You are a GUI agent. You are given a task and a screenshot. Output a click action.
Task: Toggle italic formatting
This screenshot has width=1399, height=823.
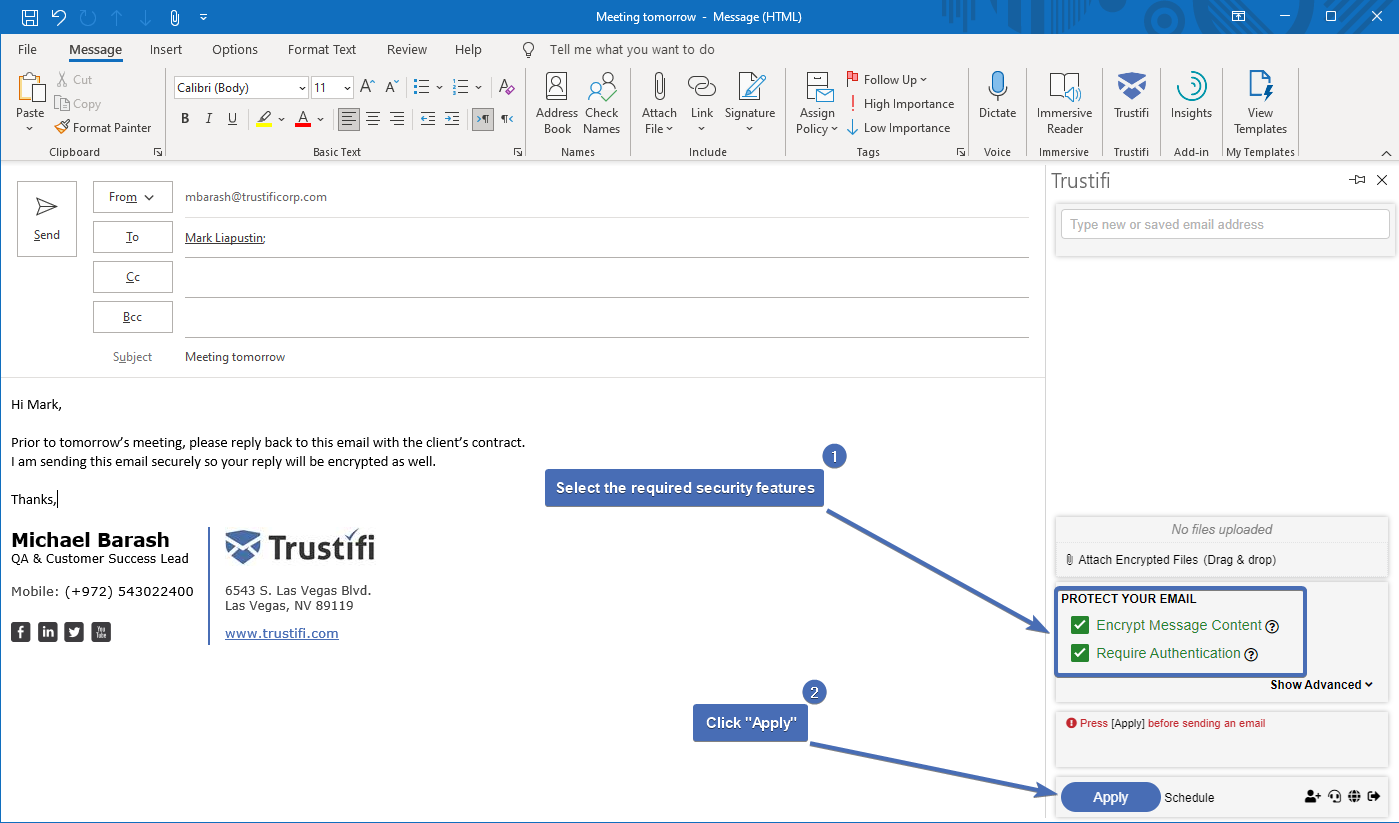pyautogui.click(x=209, y=119)
